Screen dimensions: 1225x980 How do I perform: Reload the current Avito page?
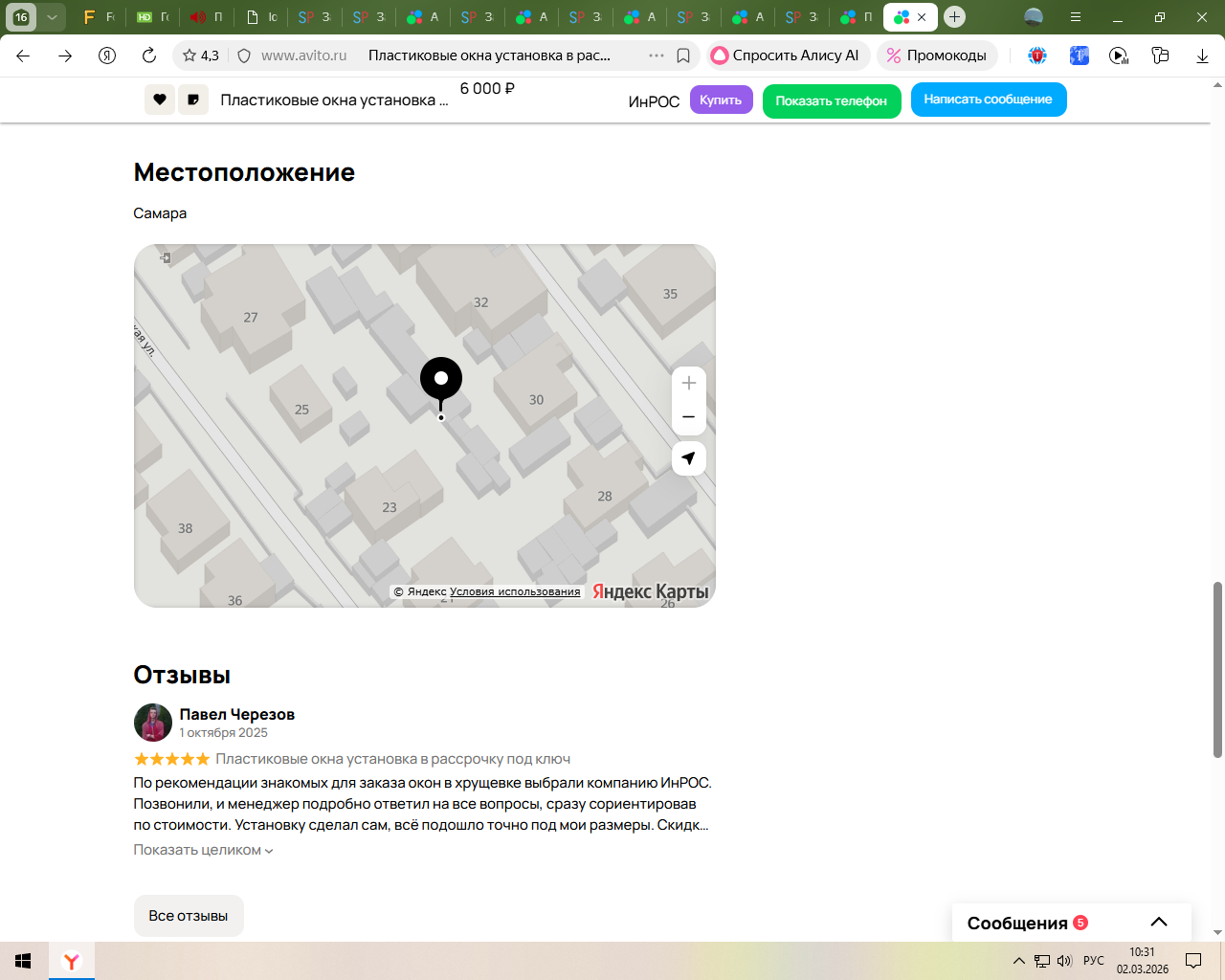pyautogui.click(x=149, y=56)
